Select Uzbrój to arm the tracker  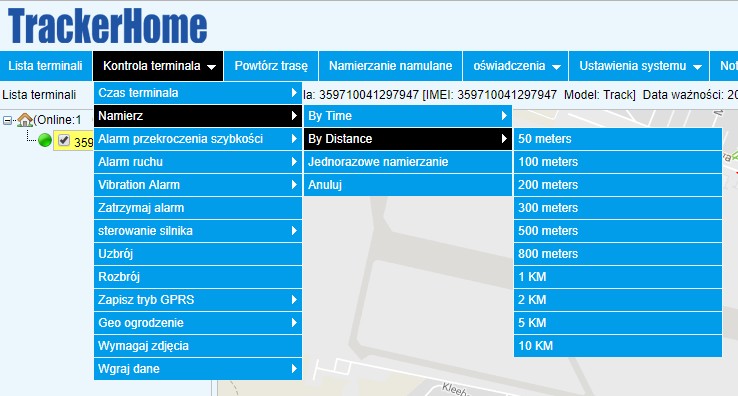point(198,254)
